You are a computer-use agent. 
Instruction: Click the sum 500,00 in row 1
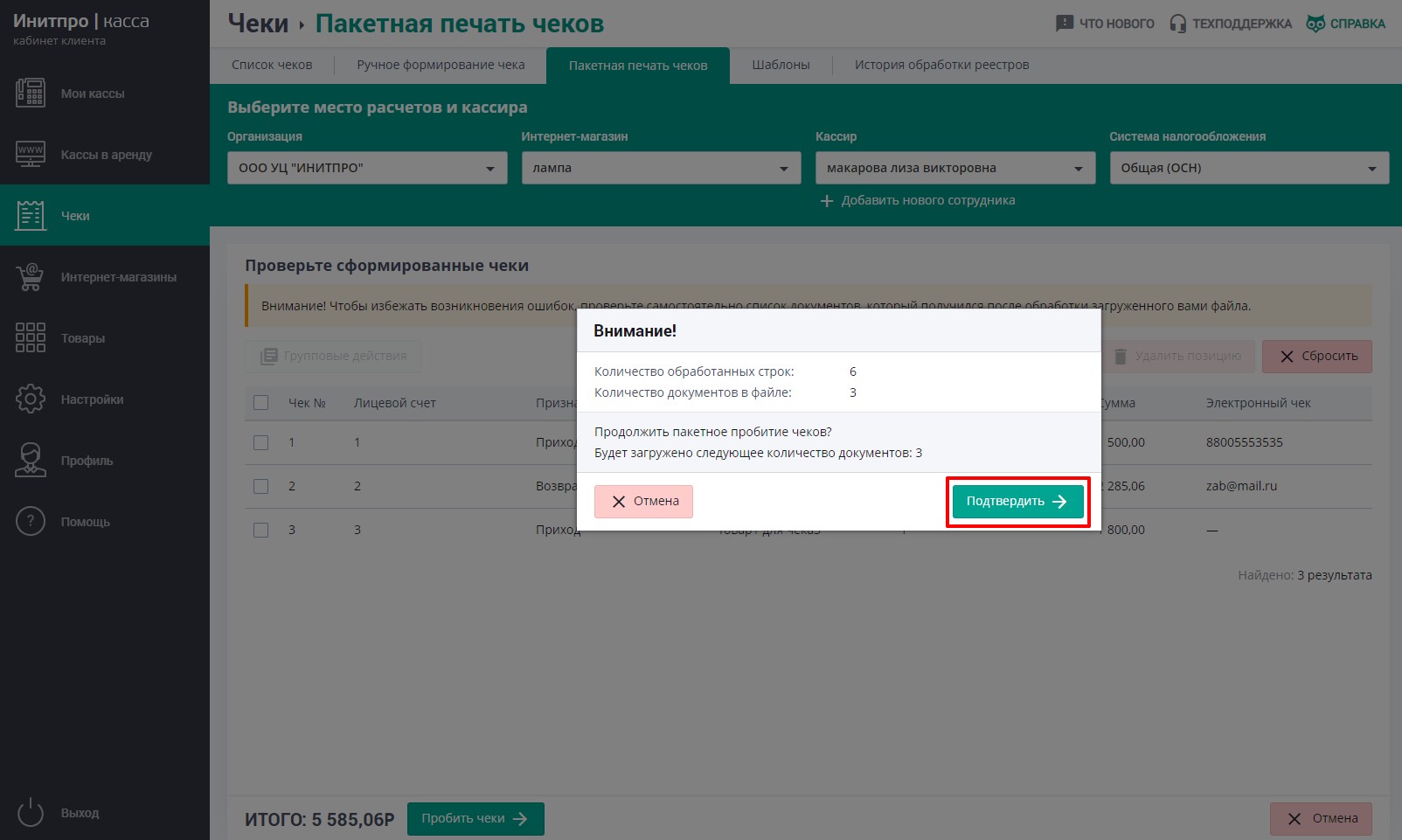(x=1126, y=442)
